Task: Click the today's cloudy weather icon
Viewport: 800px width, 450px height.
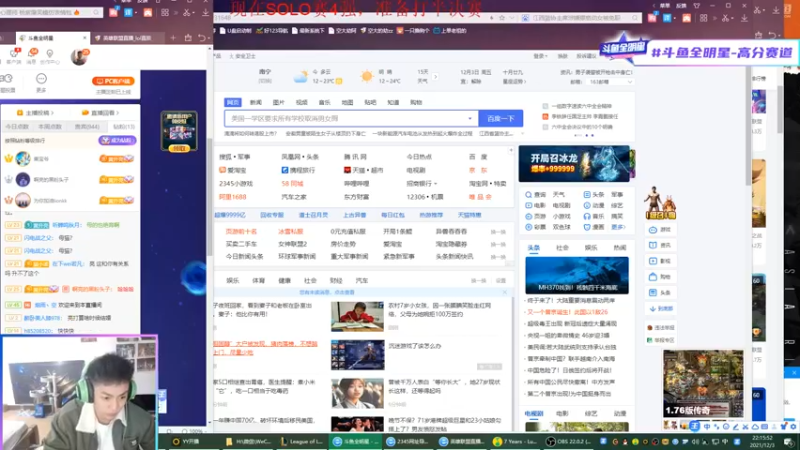Action: point(301,77)
